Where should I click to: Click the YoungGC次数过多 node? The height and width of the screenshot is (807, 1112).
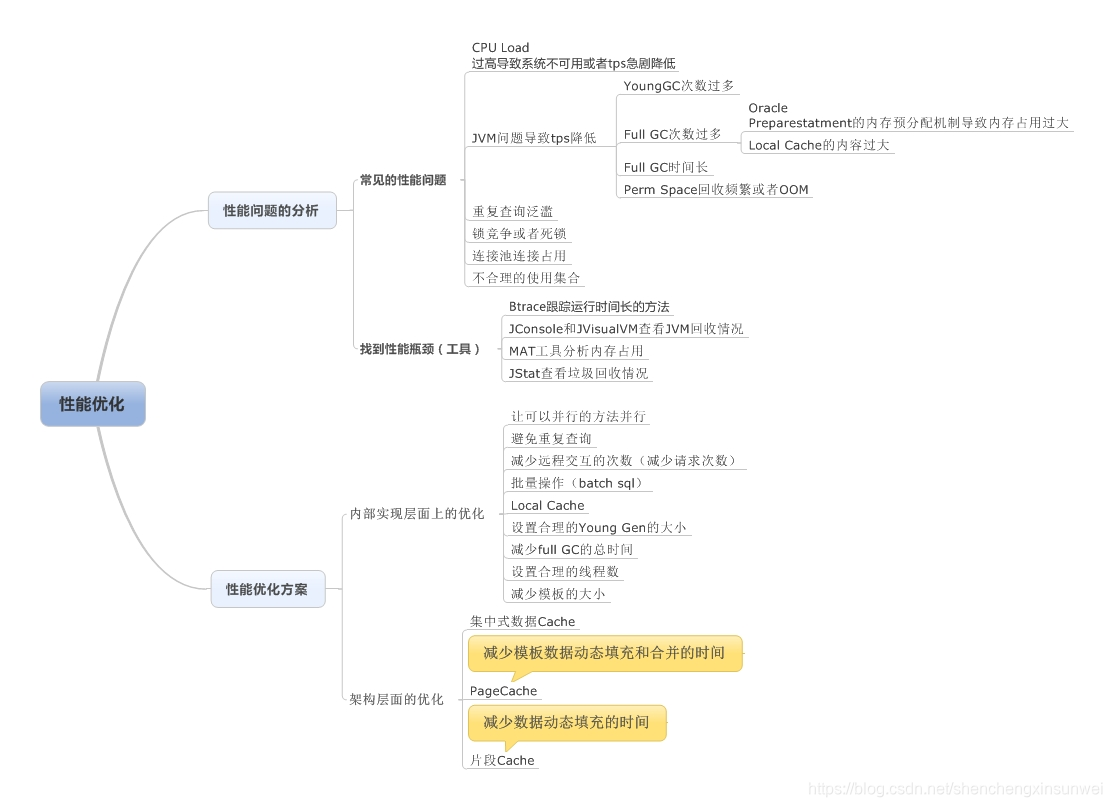point(678,86)
